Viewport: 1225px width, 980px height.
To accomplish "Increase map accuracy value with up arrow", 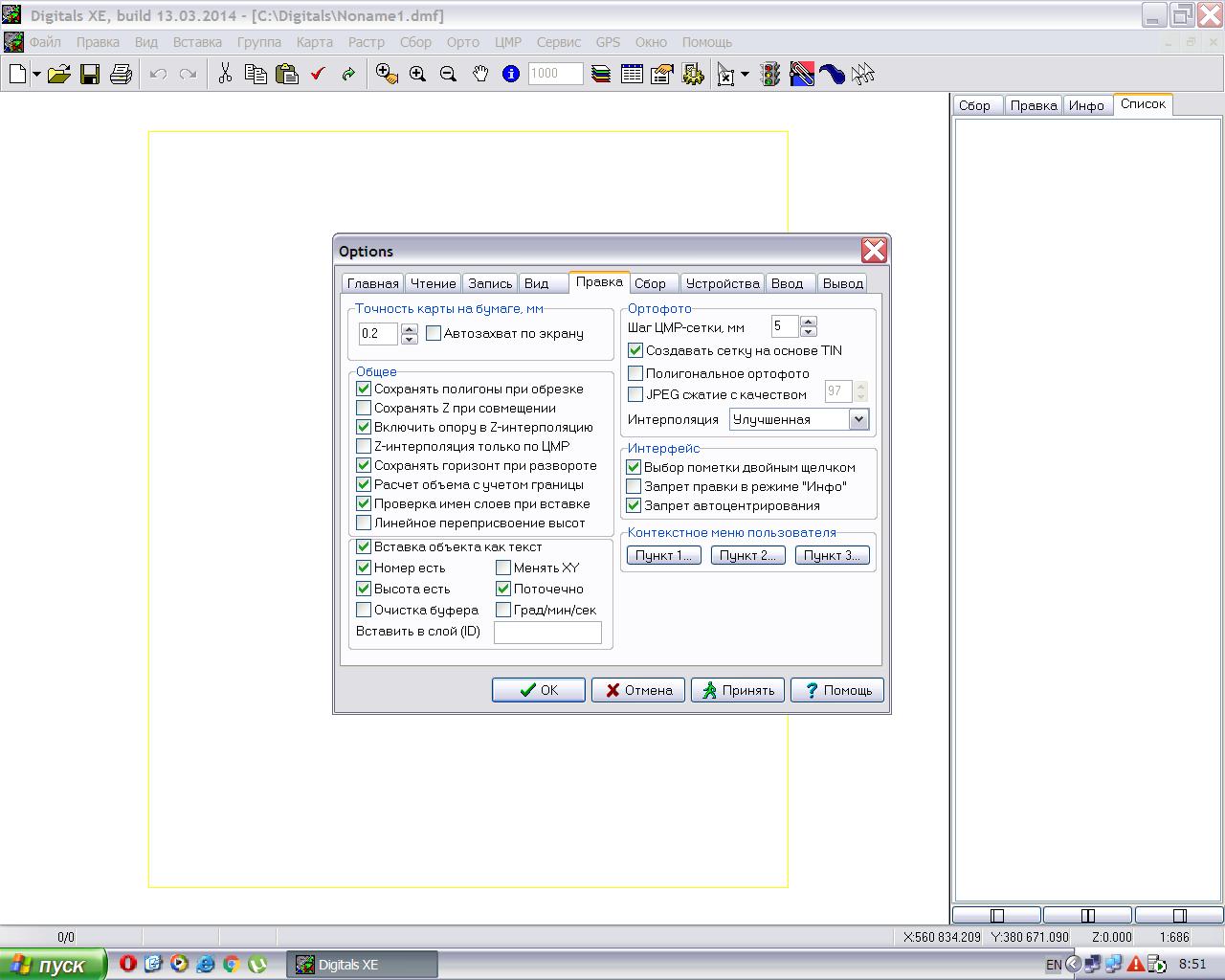I will click(410, 328).
